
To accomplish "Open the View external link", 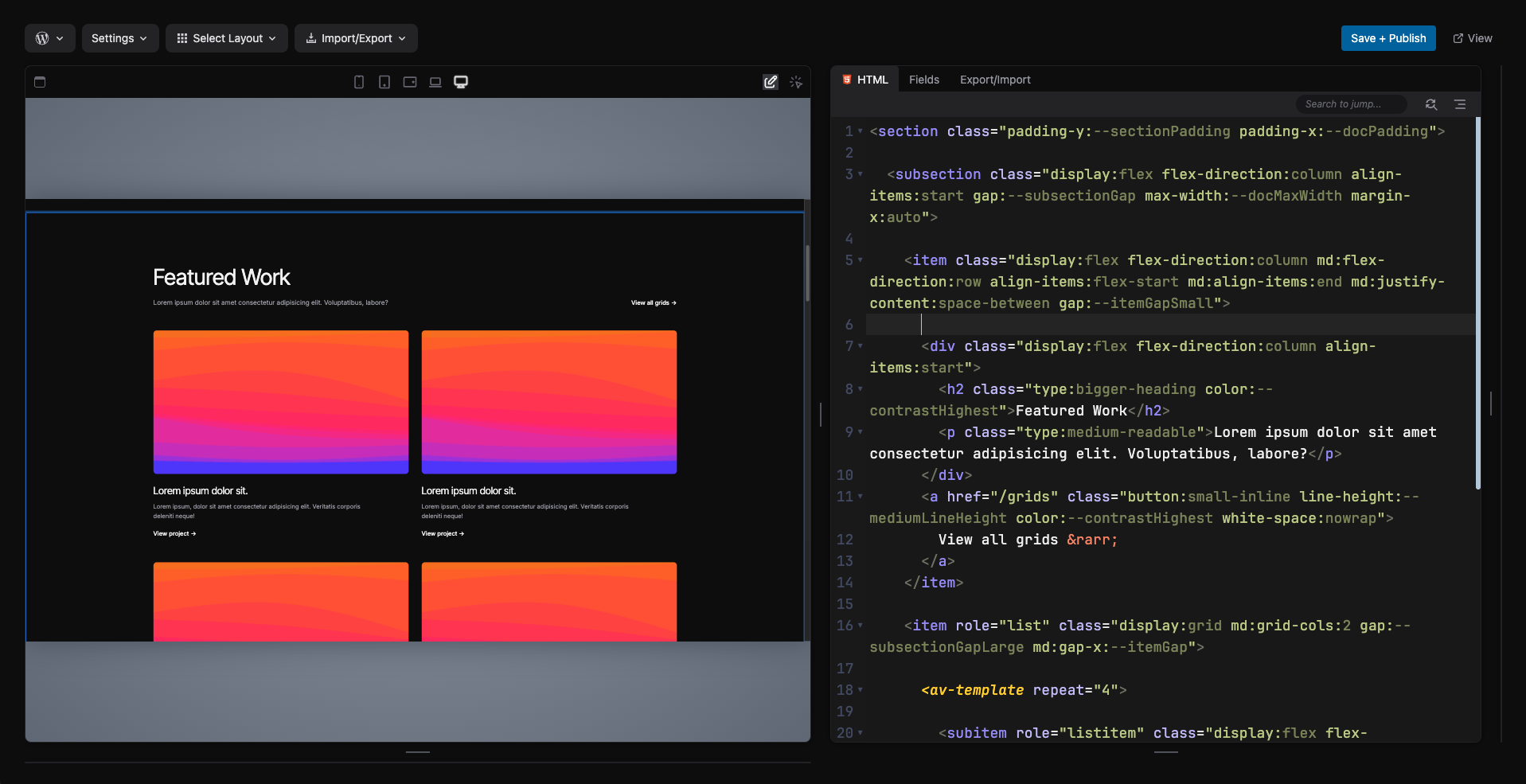I will click(1473, 38).
